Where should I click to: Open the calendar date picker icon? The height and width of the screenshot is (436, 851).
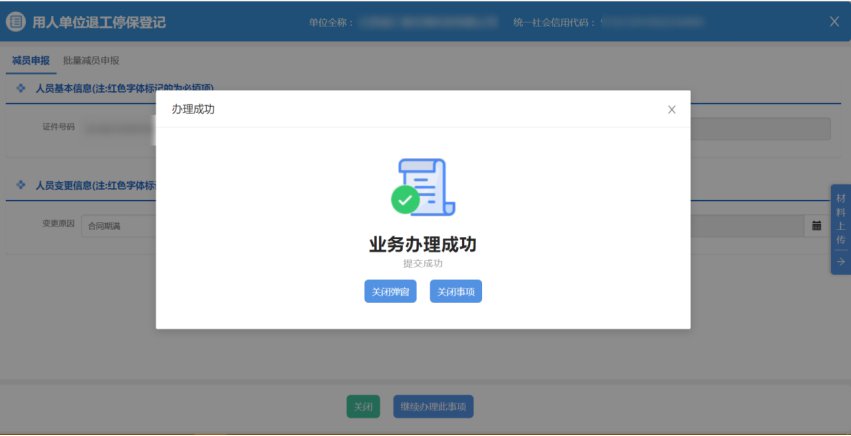click(816, 226)
